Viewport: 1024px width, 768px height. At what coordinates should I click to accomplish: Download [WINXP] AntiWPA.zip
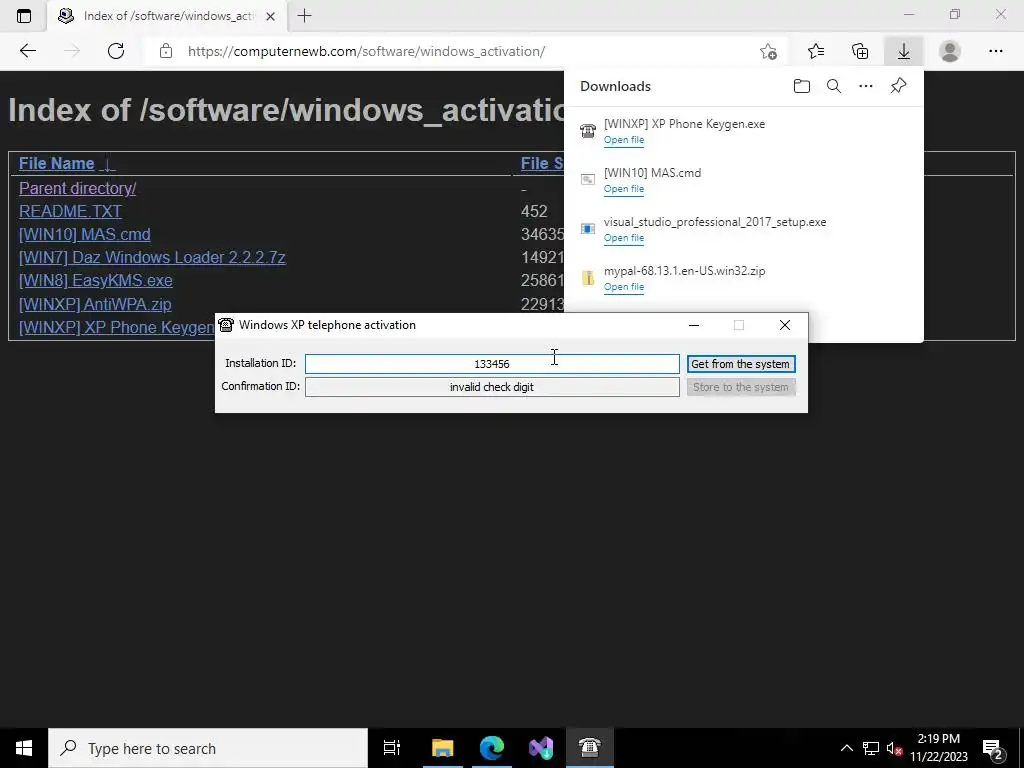(95, 304)
